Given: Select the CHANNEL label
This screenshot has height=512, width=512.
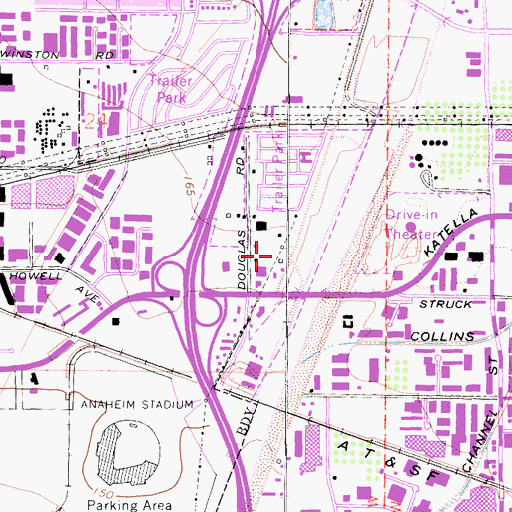Looking at the screenshot, I should click(x=480, y=441).
